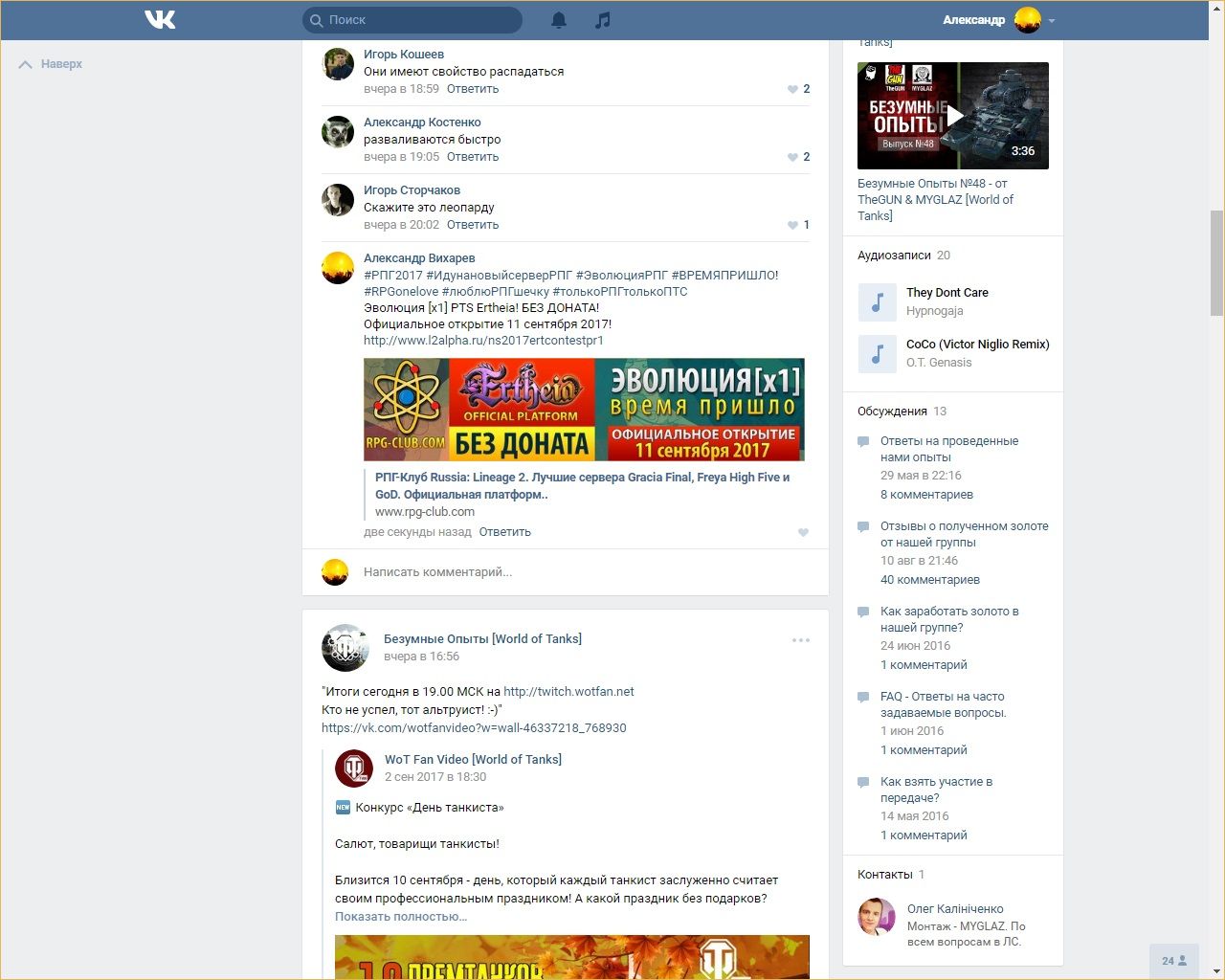
Task: Open the vk.com/wotfanvideo wall link
Action: tap(474, 728)
